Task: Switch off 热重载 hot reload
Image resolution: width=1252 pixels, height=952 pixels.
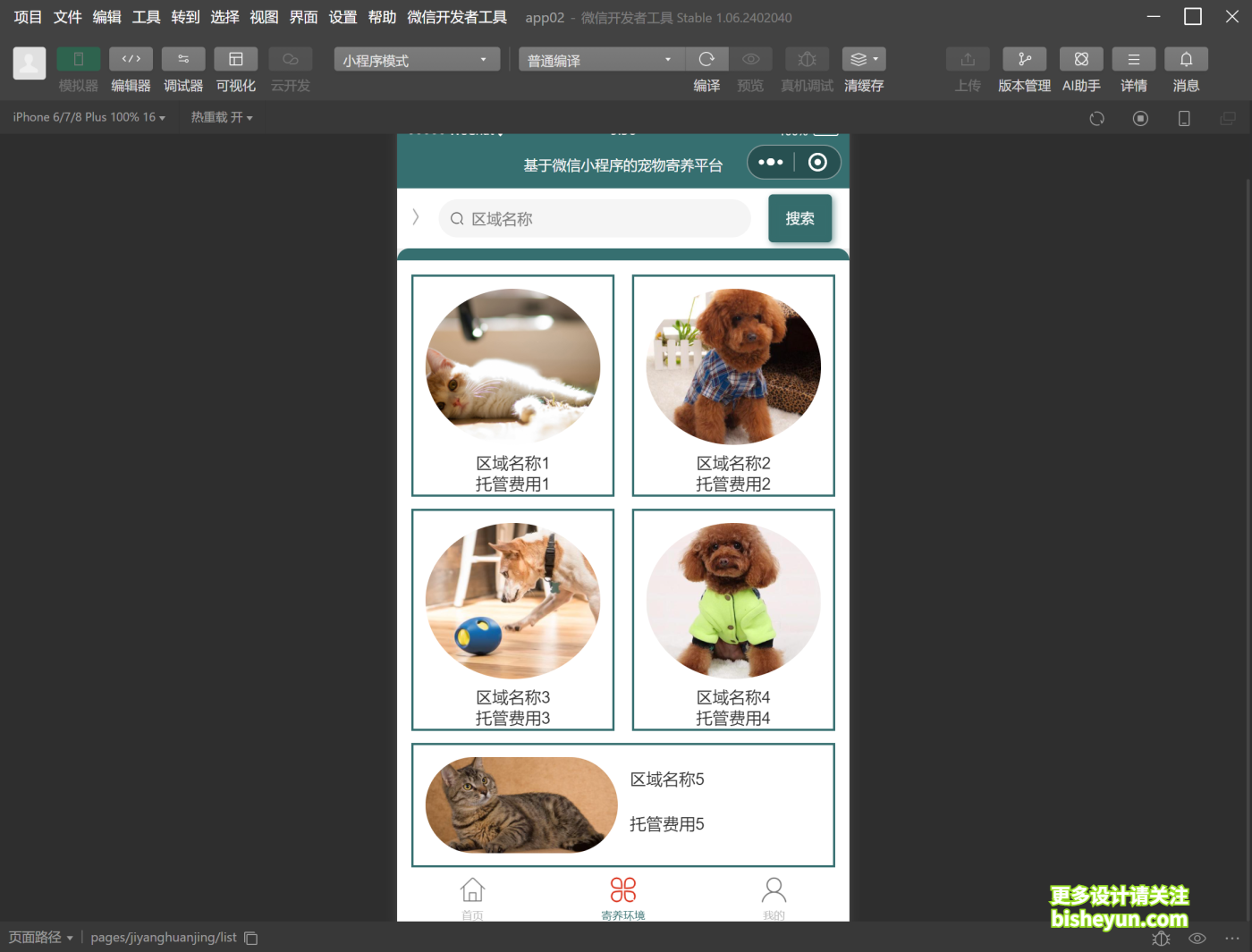Action: point(221,116)
